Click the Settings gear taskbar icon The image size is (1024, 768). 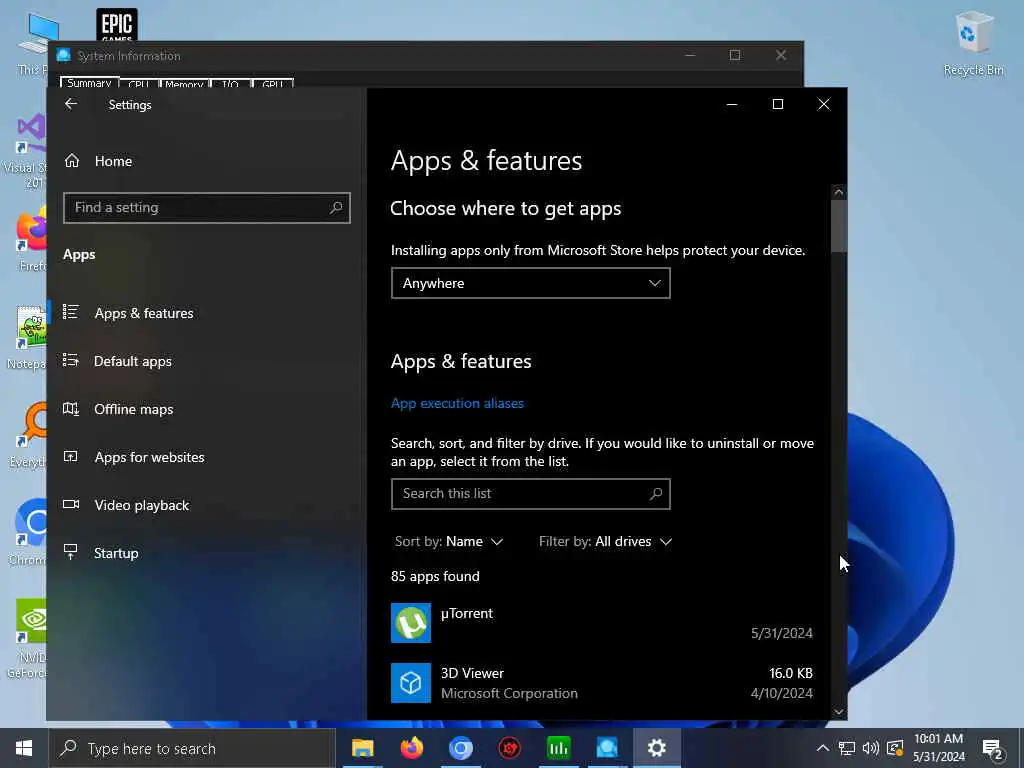click(656, 748)
